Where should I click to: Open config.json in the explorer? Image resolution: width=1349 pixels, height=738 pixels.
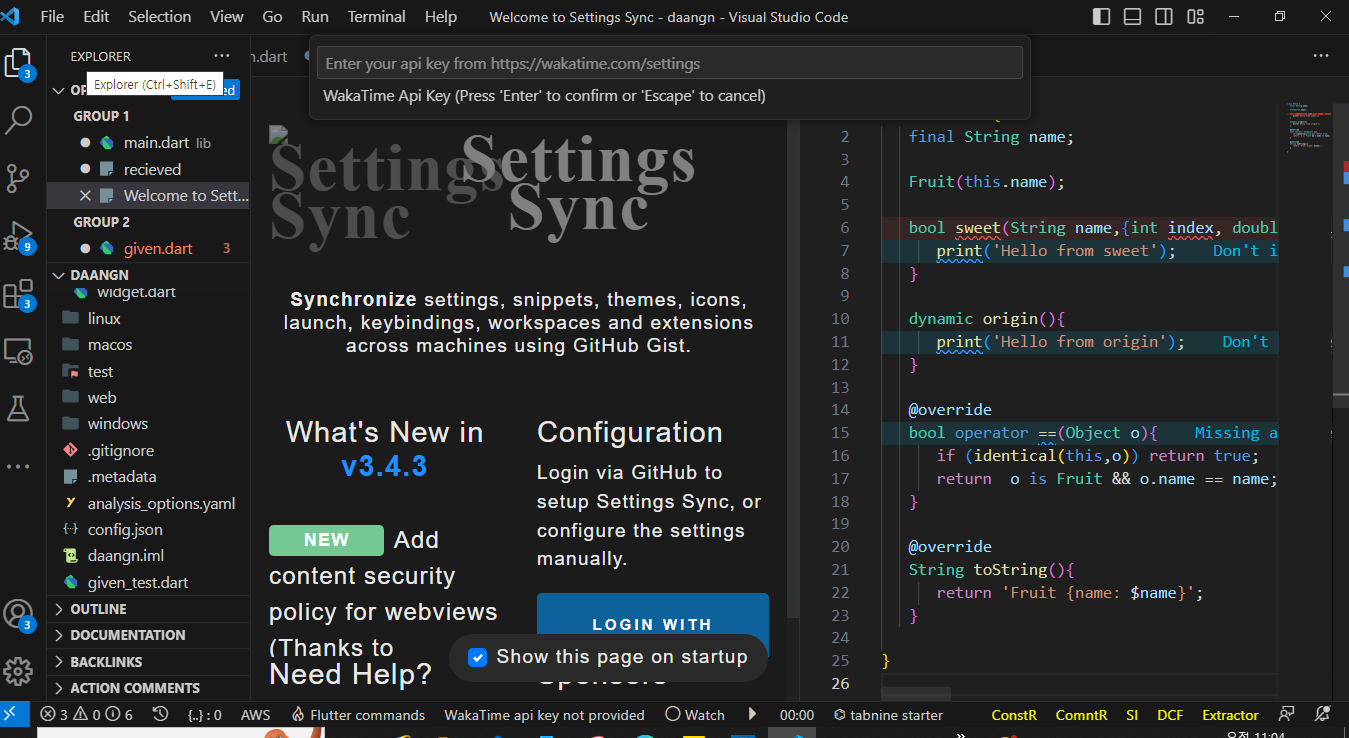point(149,529)
